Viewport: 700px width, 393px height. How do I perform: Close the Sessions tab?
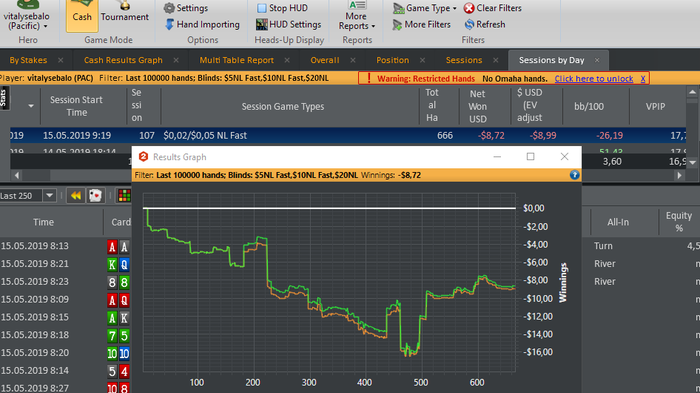click(496, 60)
